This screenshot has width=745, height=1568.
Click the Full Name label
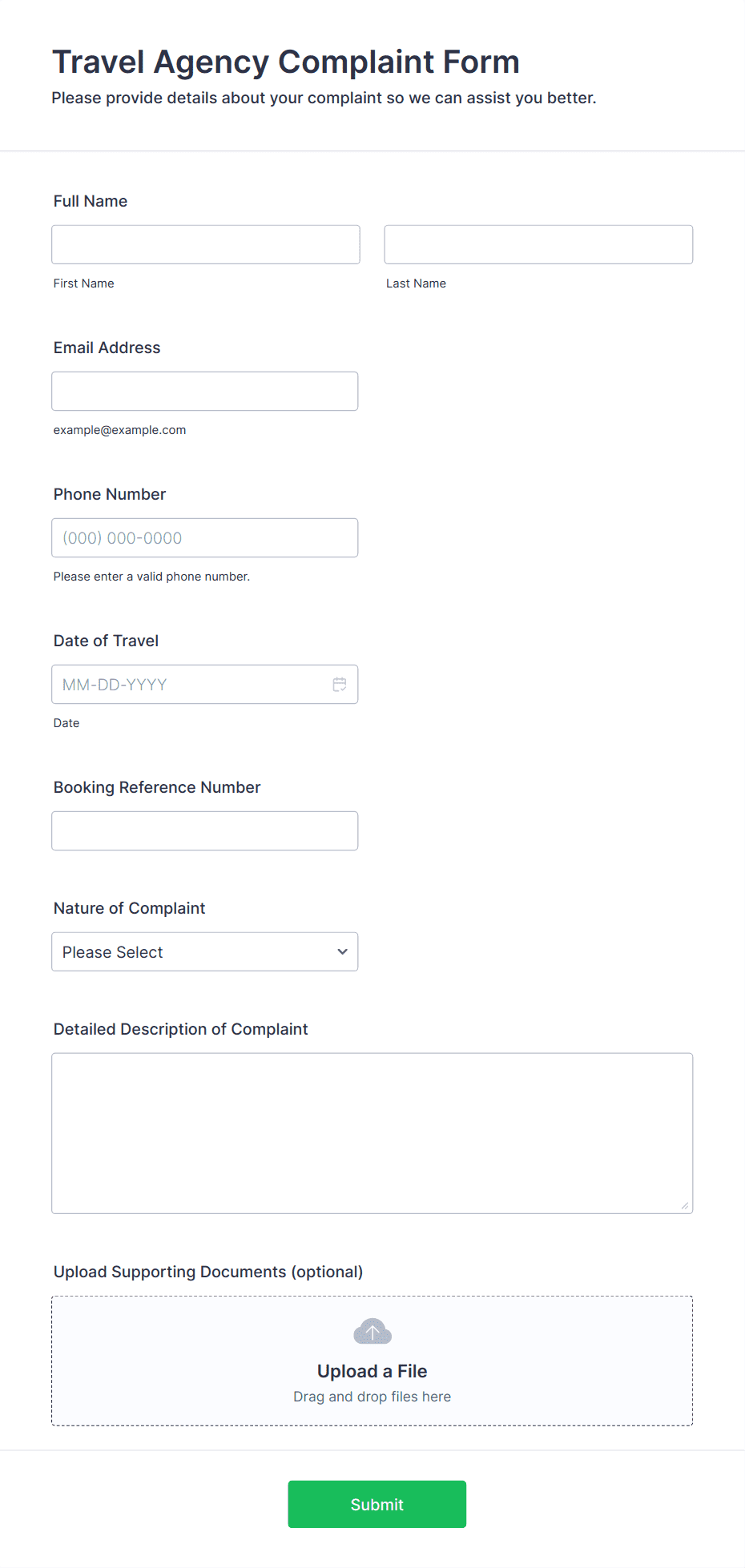coord(91,201)
